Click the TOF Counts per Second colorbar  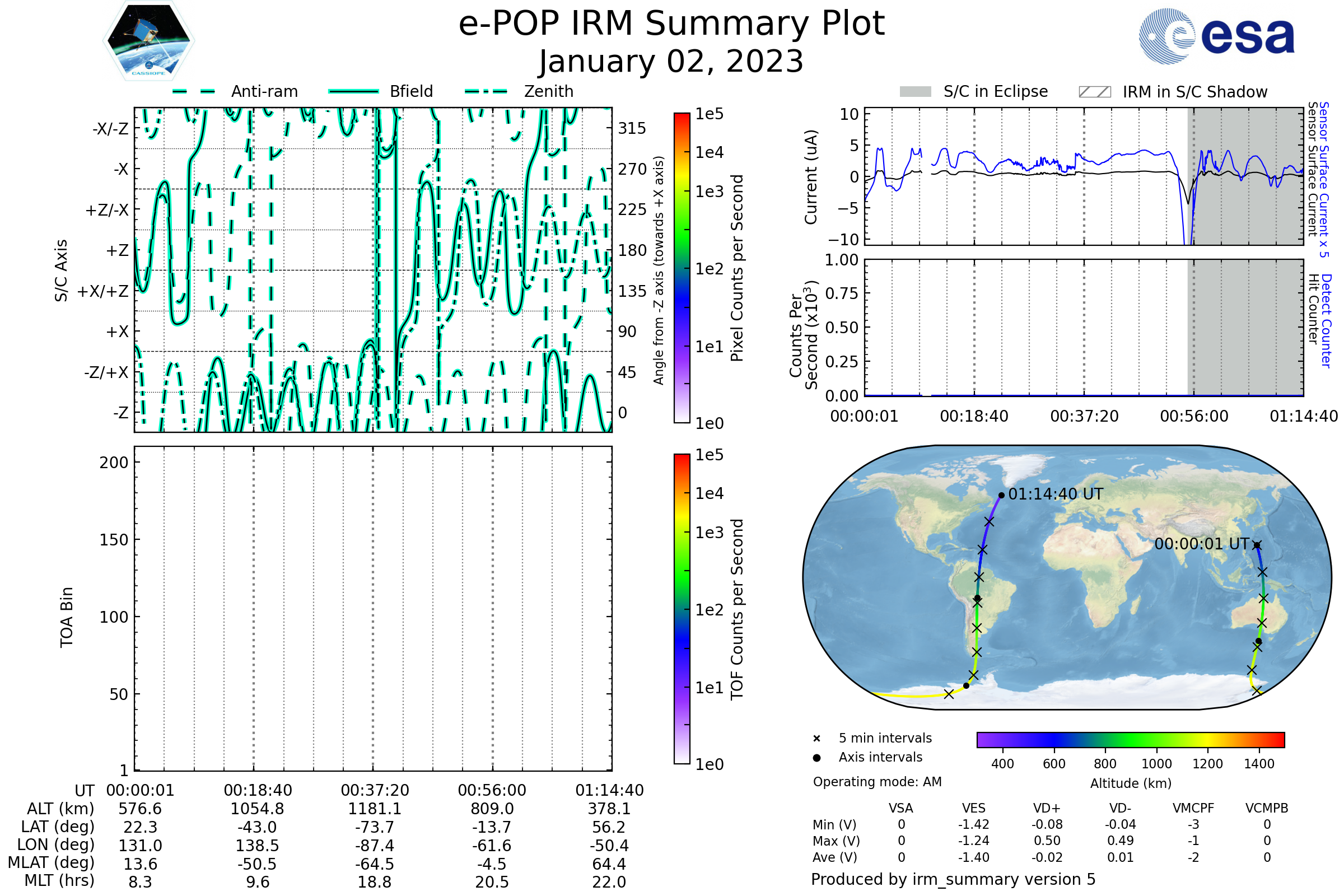(682, 609)
